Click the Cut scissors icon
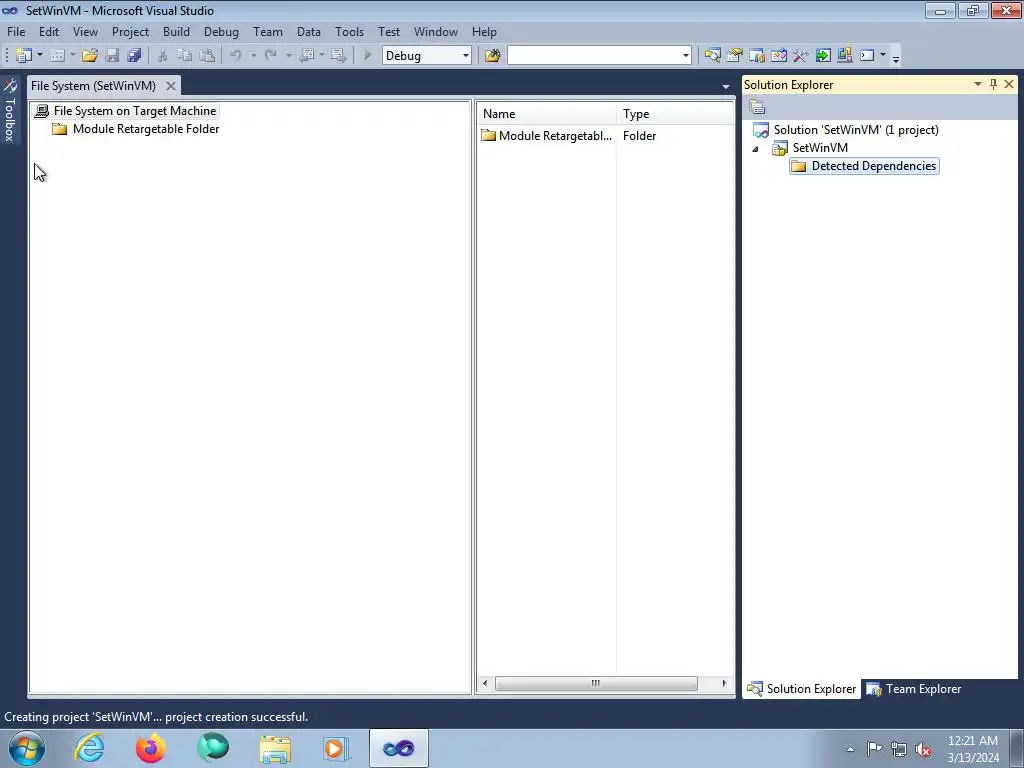This screenshot has width=1024, height=768. tap(163, 56)
